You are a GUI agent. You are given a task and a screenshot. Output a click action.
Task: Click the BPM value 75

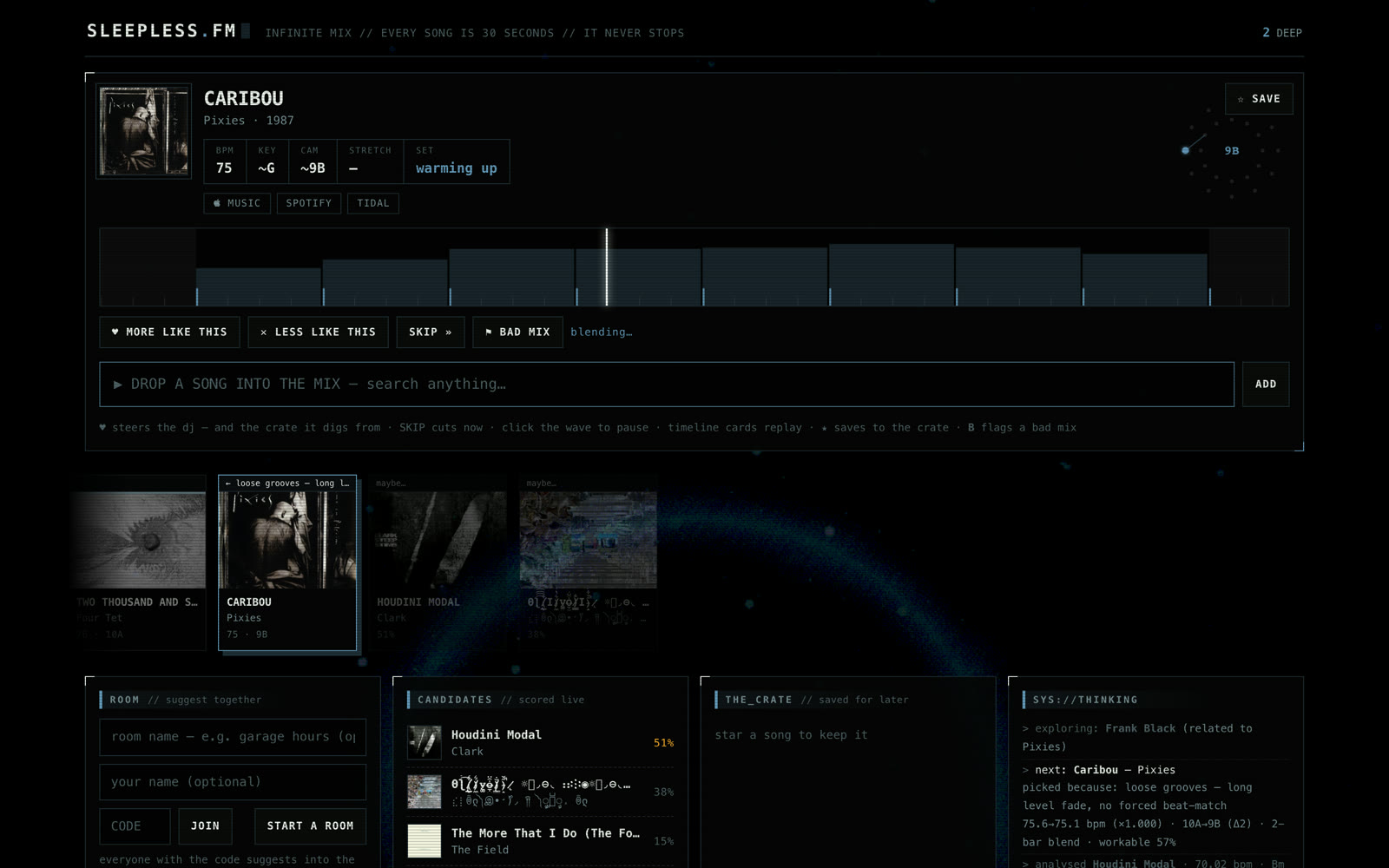click(x=224, y=168)
